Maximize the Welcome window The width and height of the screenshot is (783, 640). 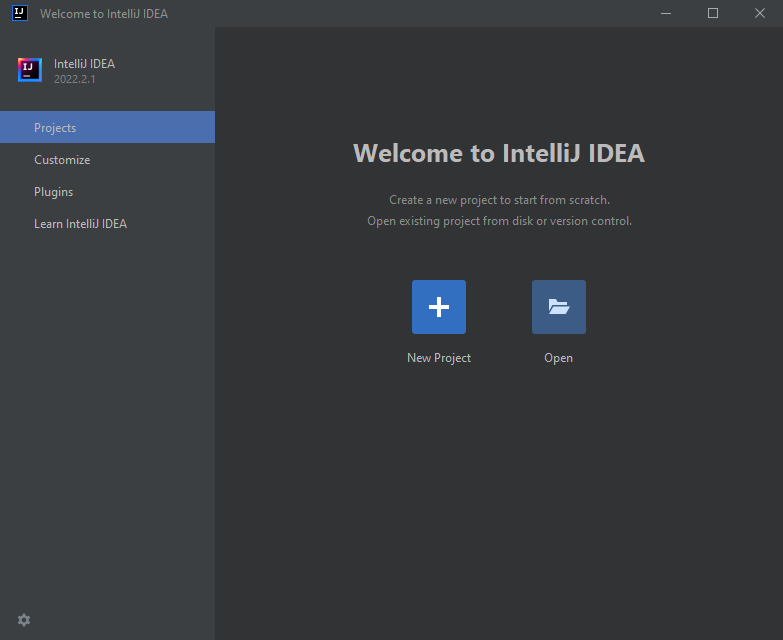pos(713,13)
